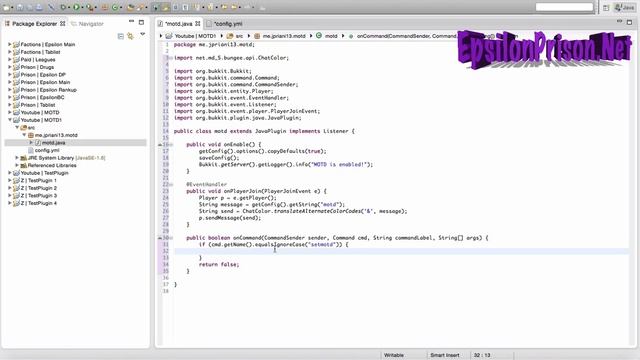Click the Writable status bar entry
Screen dimensions: 640x360
coord(393,355)
